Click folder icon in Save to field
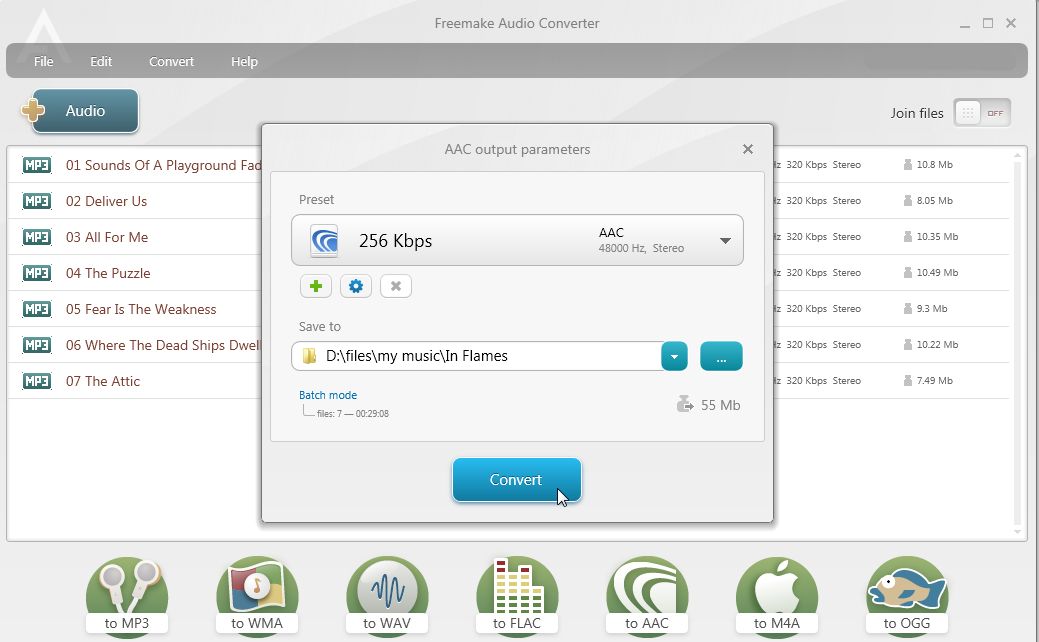This screenshot has height=642, width=1039. point(309,356)
